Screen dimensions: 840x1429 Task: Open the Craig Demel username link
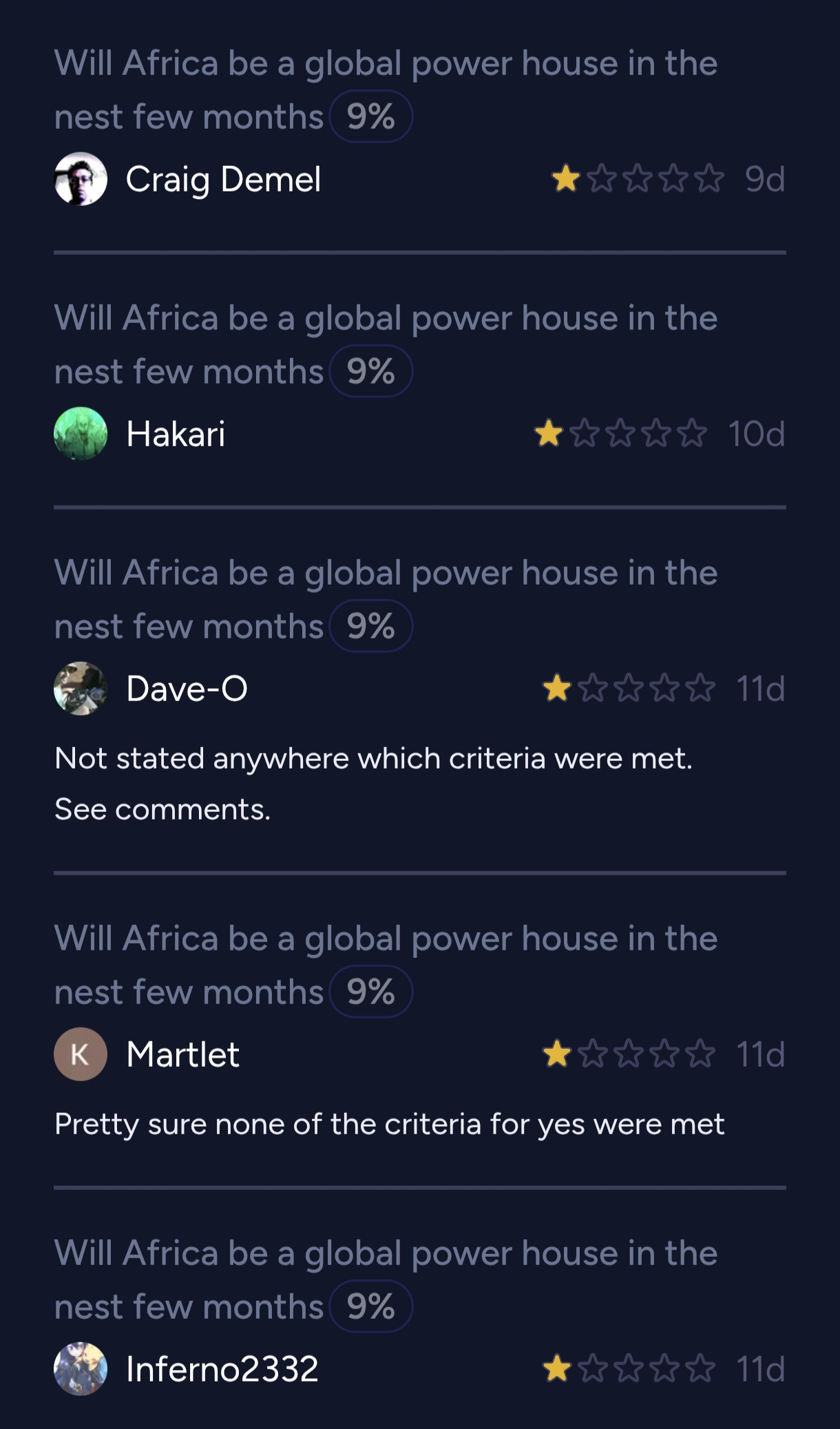[x=223, y=179]
